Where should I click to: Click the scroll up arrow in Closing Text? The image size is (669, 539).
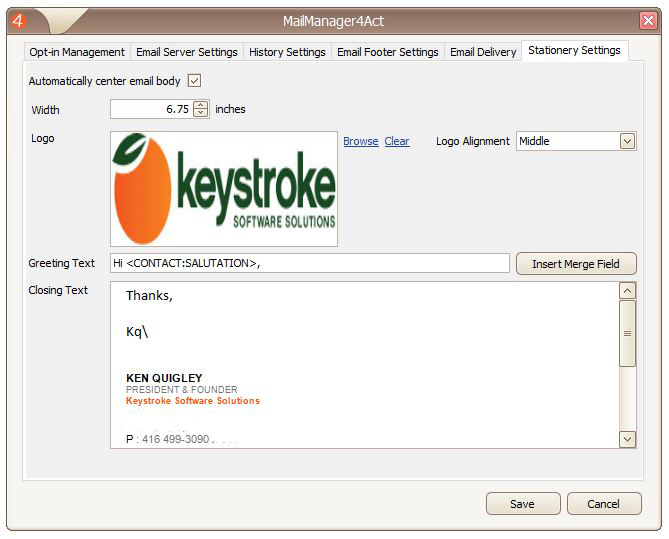627,291
